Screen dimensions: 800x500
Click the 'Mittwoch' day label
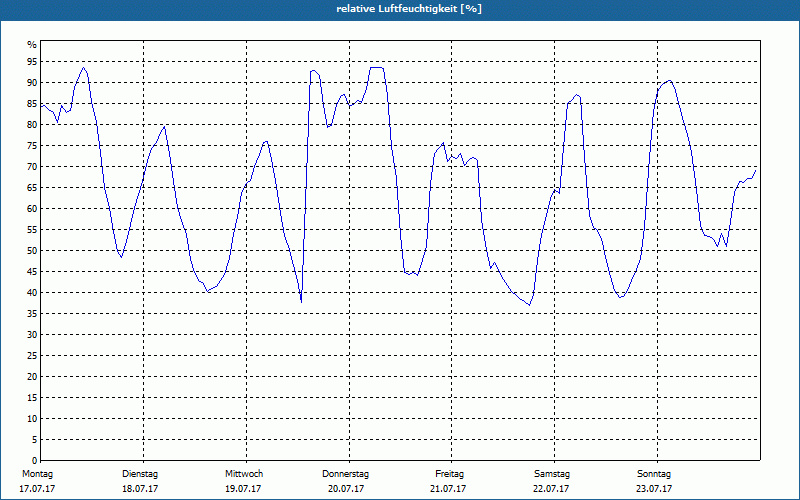(244, 474)
